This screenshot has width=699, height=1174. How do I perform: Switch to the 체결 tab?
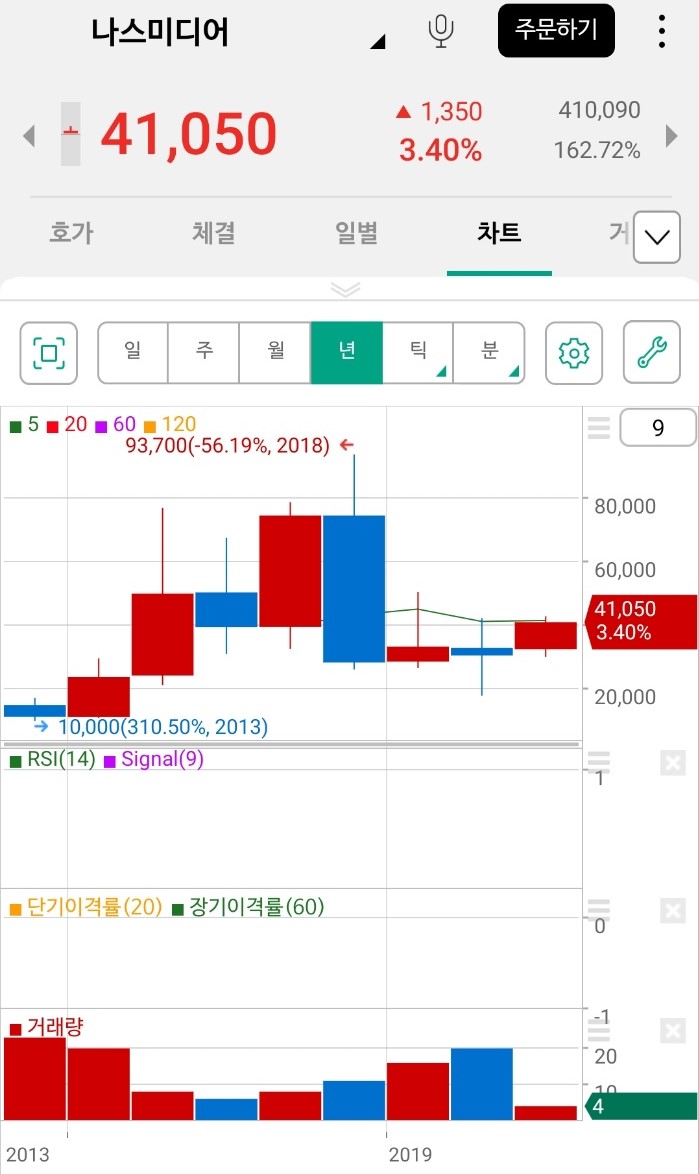[x=214, y=232]
